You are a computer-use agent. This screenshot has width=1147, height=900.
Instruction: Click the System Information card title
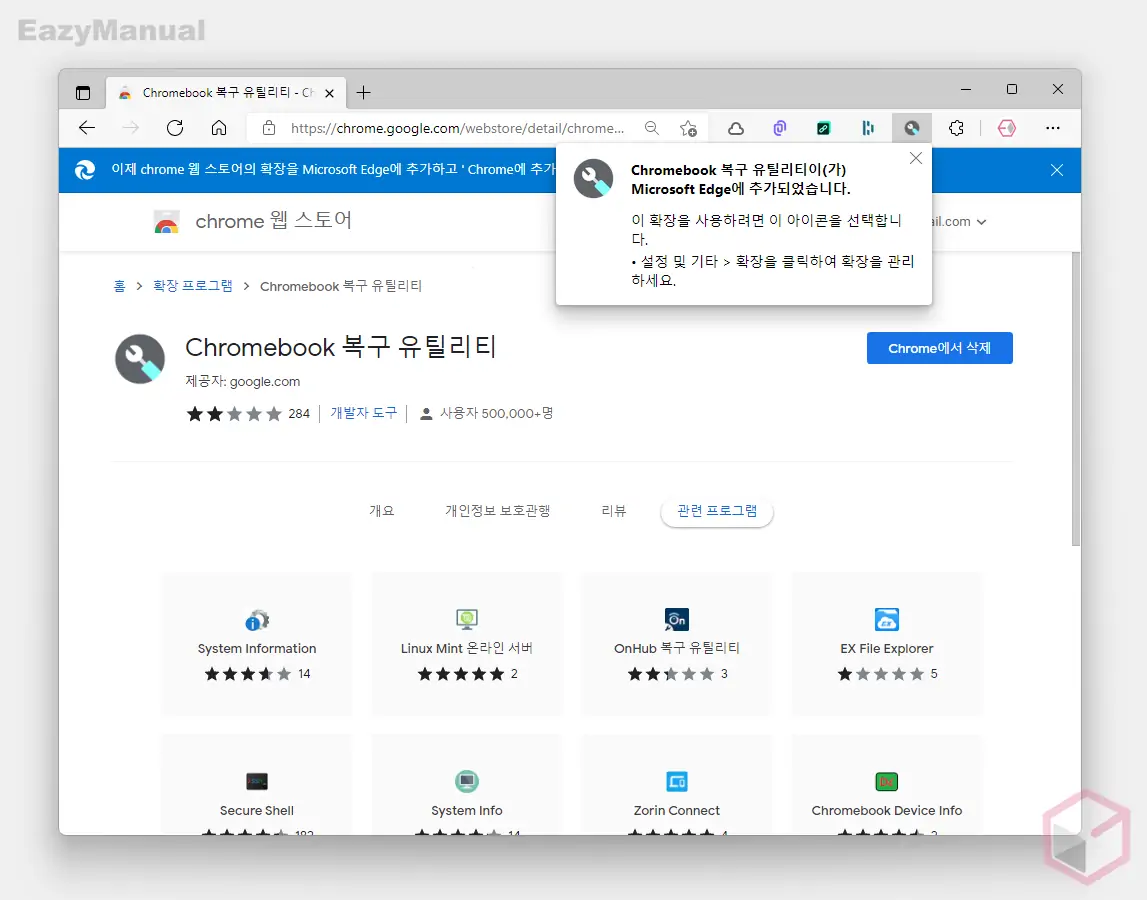257,648
